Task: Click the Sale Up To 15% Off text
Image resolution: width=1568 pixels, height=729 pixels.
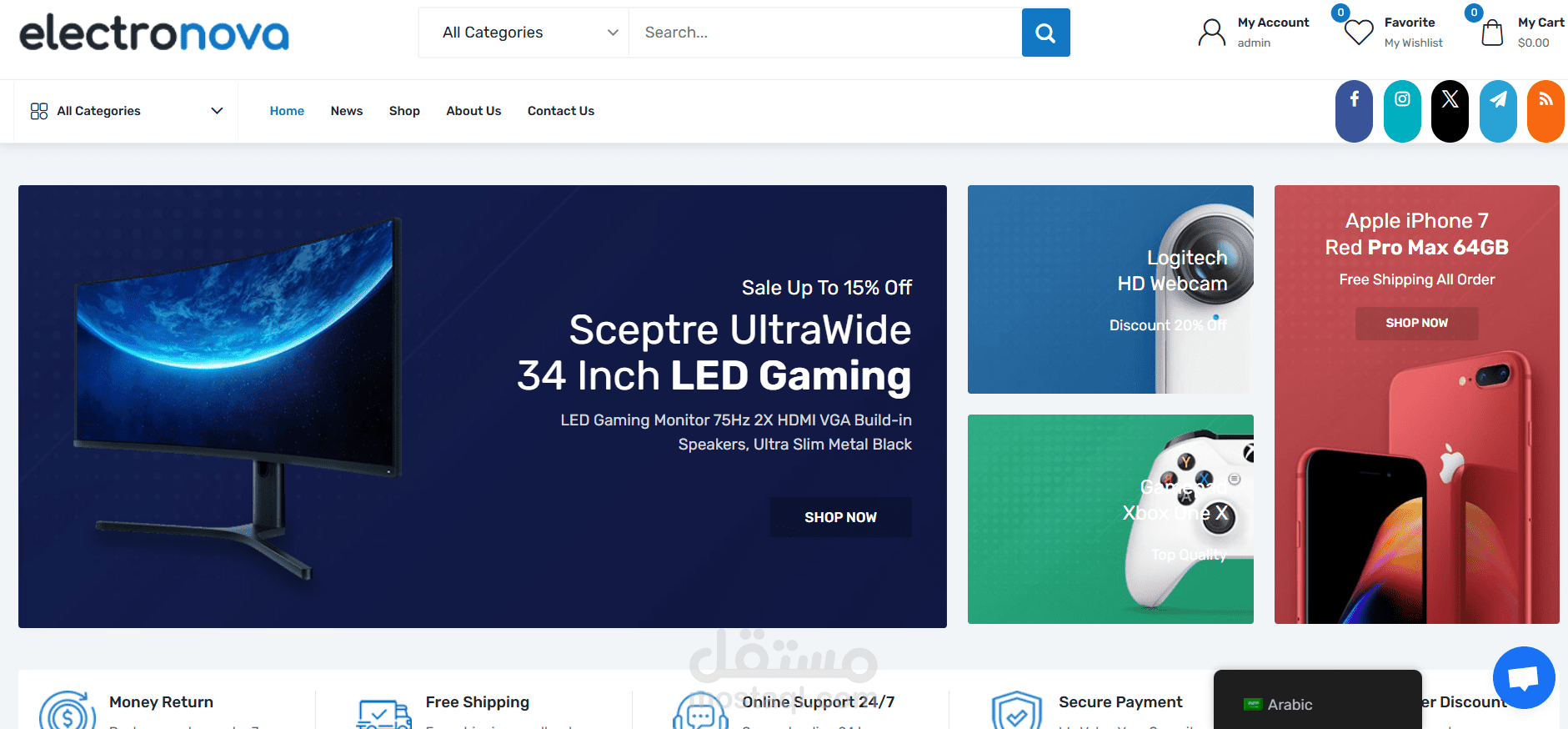Action: click(827, 288)
